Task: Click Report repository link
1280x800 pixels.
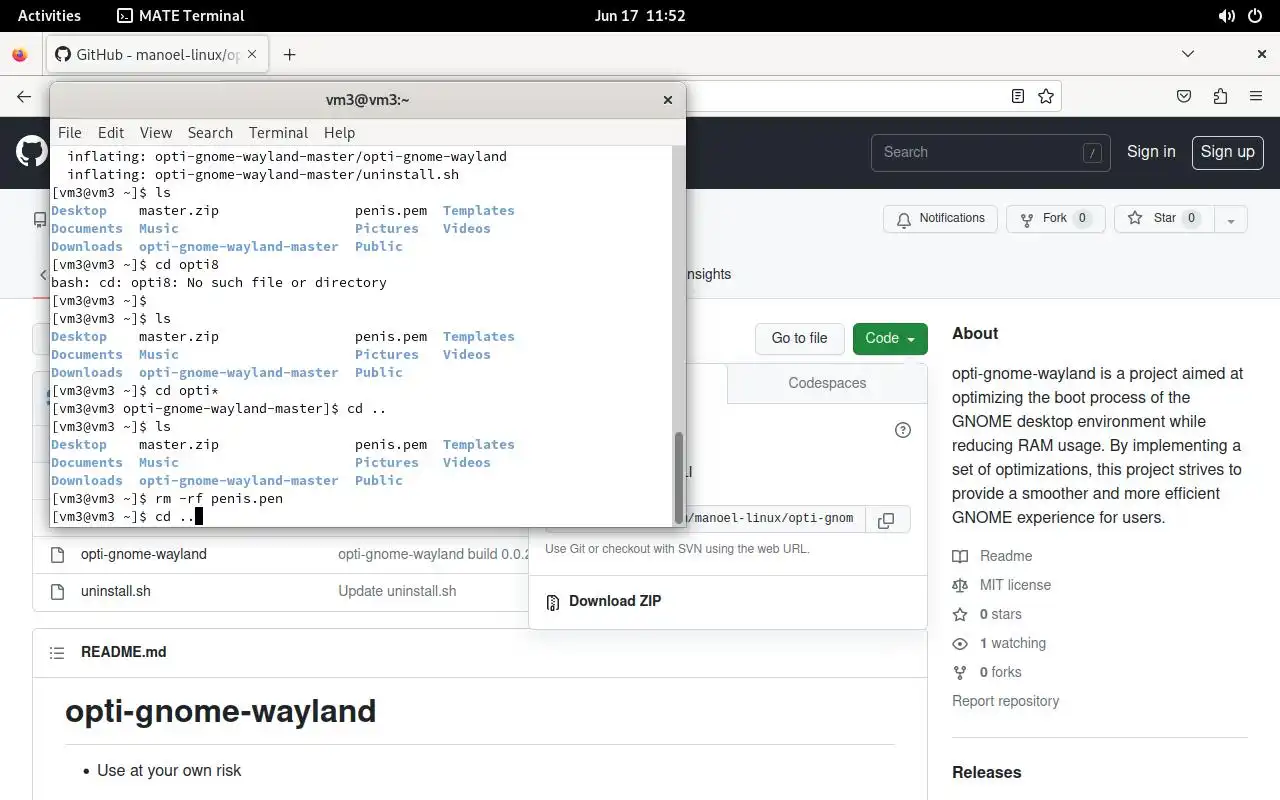Action: [x=1005, y=701]
